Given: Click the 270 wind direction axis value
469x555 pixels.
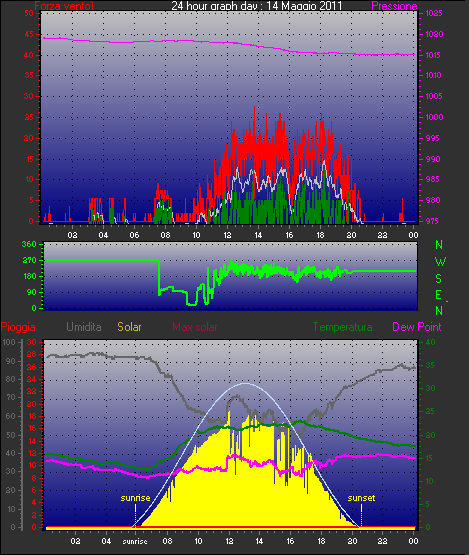Looking at the screenshot, I should pyautogui.click(x=29, y=261).
